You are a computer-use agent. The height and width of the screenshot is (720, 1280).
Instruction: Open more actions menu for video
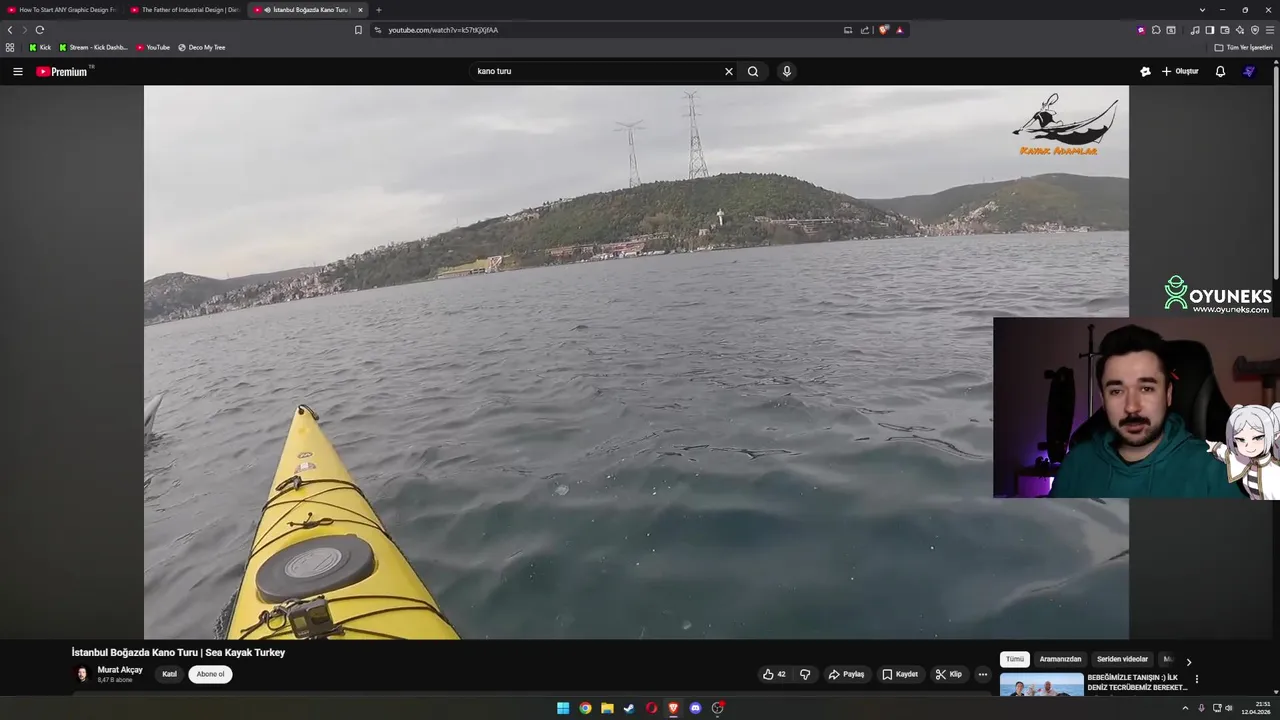(x=982, y=674)
